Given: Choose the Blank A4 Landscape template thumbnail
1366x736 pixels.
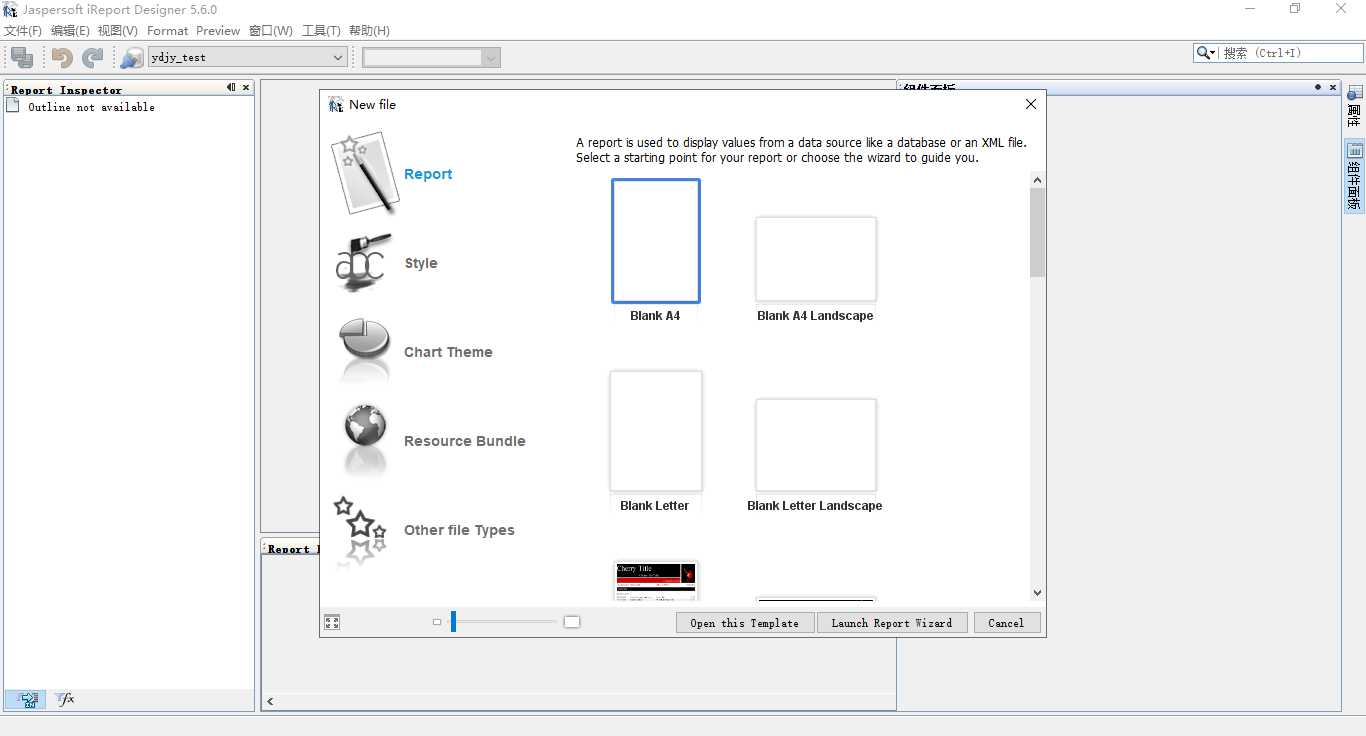Looking at the screenshot, I should pyautogui.click(x=816, y=259).
